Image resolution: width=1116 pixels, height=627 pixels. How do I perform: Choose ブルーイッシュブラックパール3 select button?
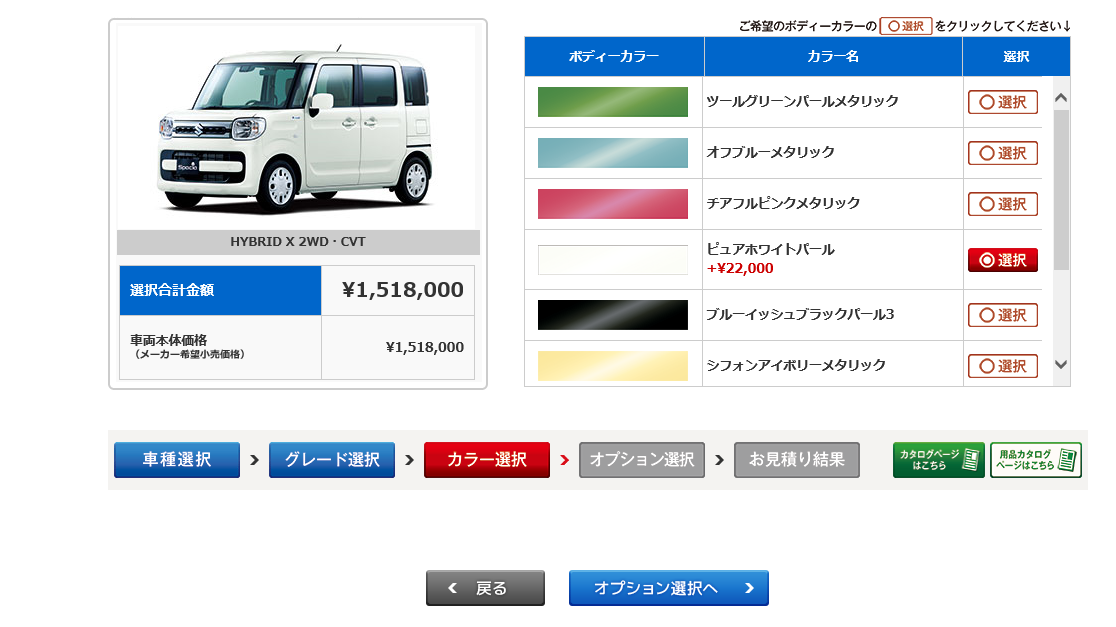[1002, 315]
